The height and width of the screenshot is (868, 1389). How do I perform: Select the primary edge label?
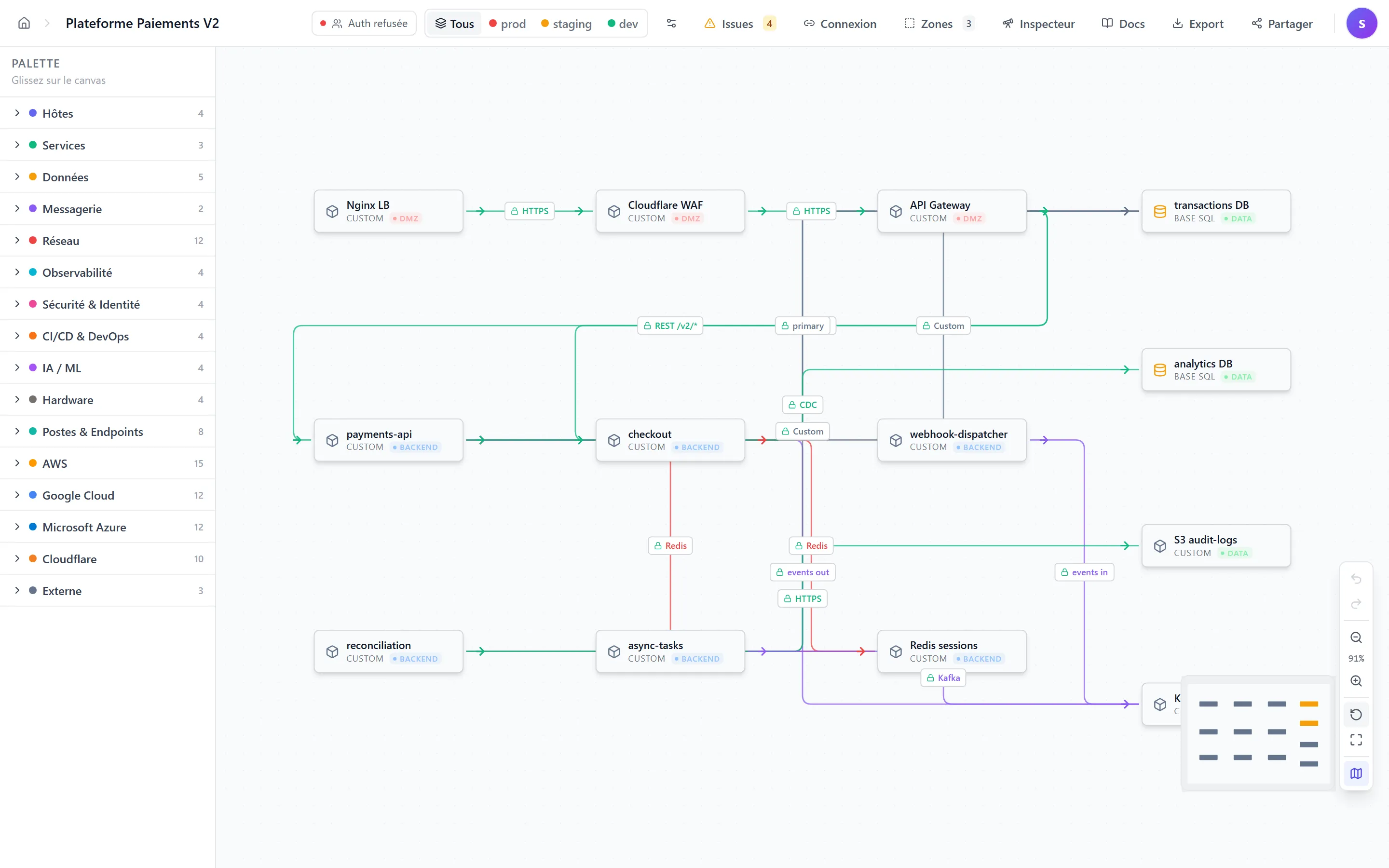pyautogui.click(x=803, y=325)
